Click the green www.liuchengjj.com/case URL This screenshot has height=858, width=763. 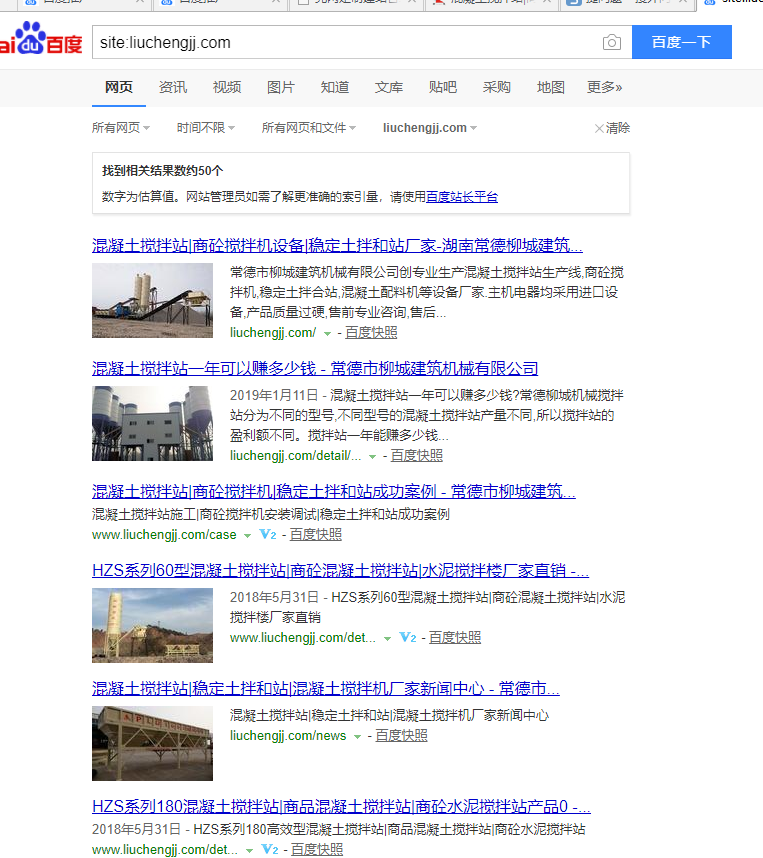coord(164,535)
